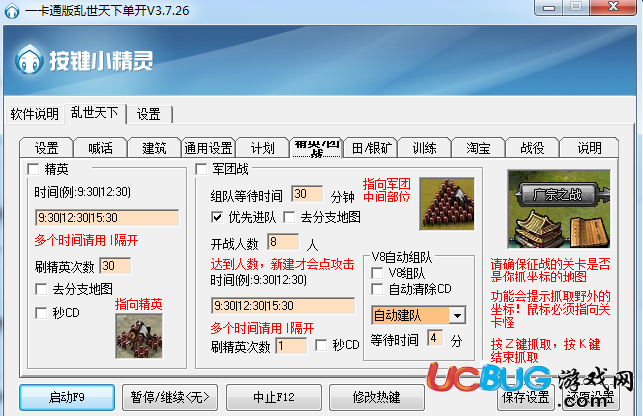643x416 pixels.
Task: Check the V8组队 checkbox
Action: click(377, 273)
